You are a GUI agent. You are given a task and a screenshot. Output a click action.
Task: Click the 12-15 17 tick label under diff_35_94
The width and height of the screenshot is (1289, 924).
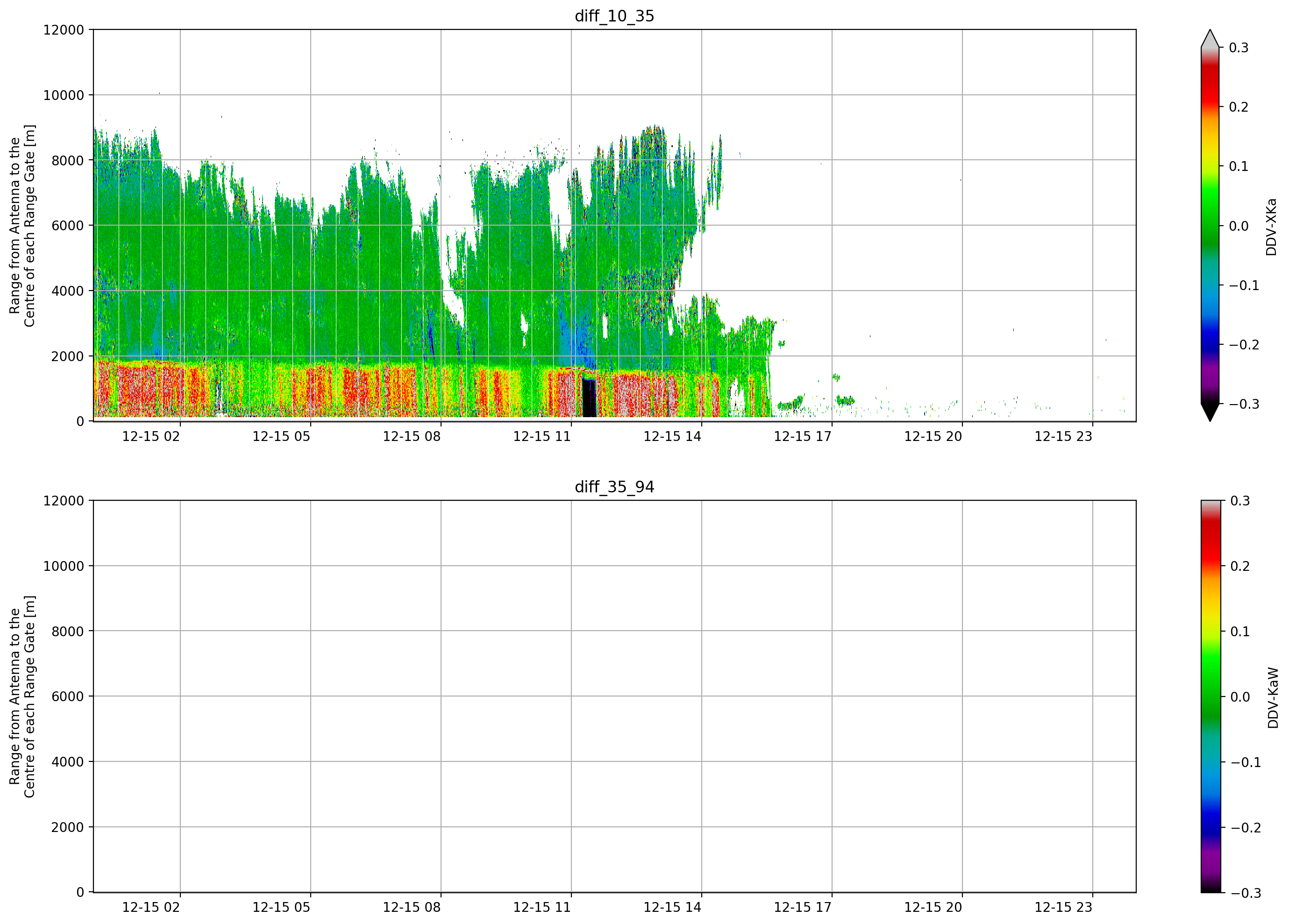(803, 908)
